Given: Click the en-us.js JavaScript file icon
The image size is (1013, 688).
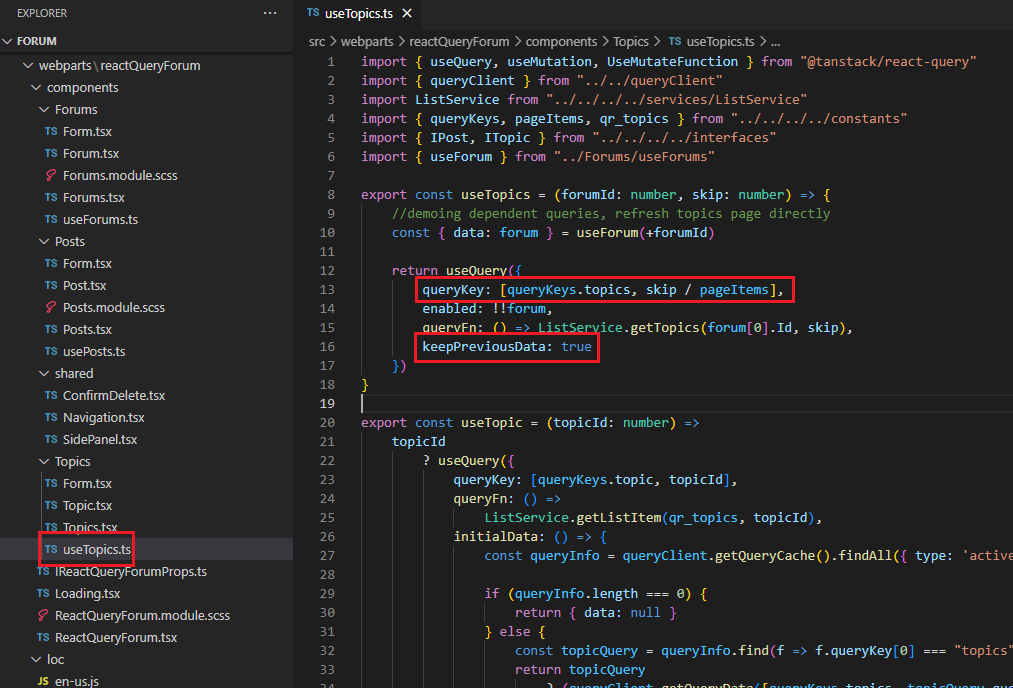Looking at the screenshot, I should (x=43, y=681).
